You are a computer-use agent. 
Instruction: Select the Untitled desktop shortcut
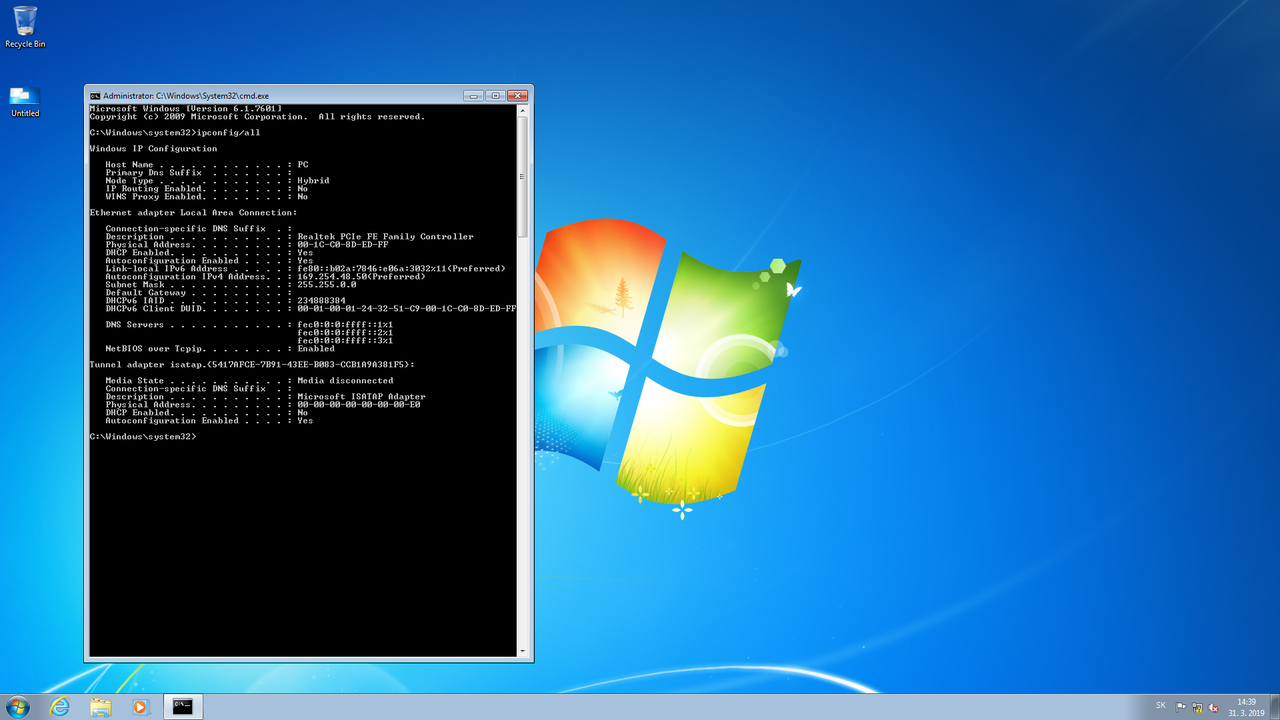click(x=25, y=102)
